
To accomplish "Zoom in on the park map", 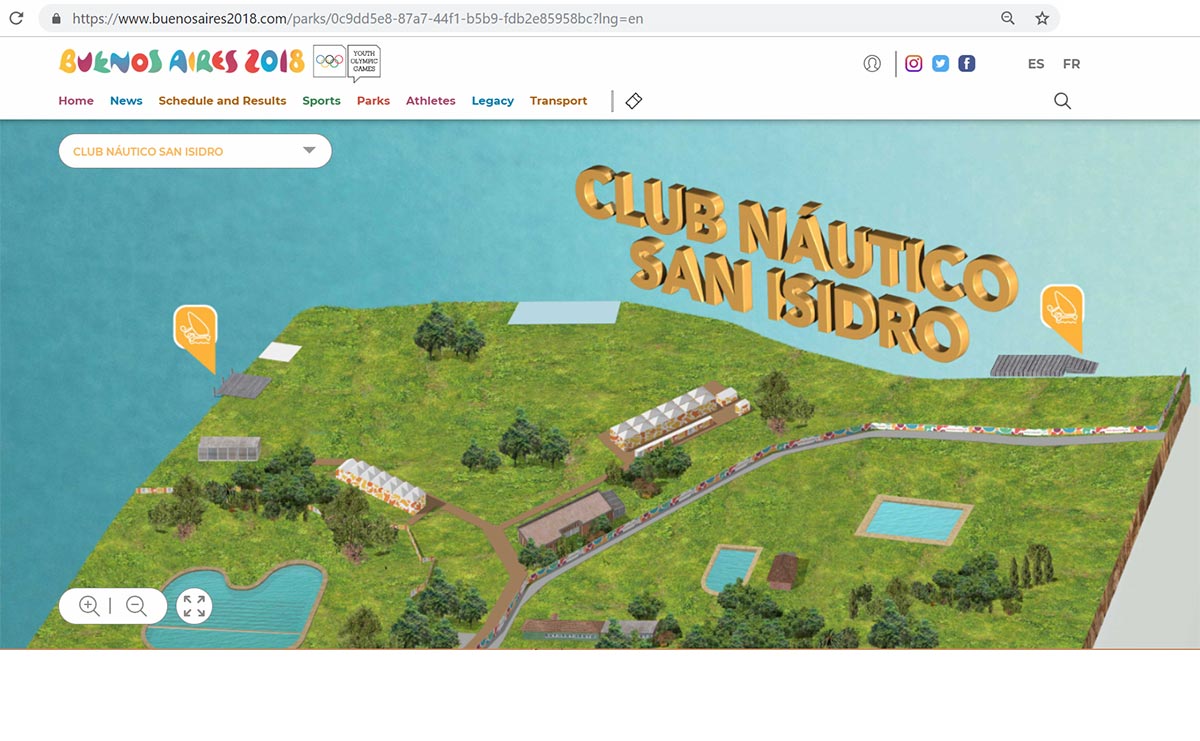I will (89, 605).
